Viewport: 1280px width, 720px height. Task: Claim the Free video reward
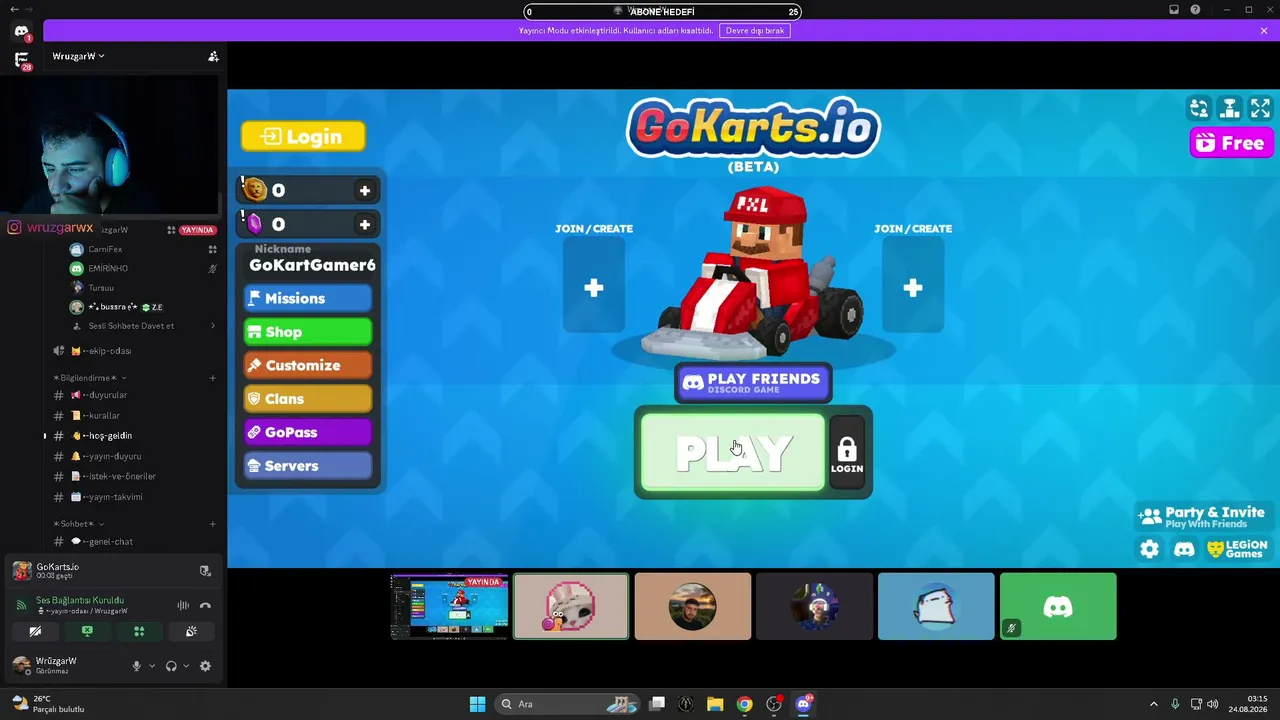(x=1231, y=143)
